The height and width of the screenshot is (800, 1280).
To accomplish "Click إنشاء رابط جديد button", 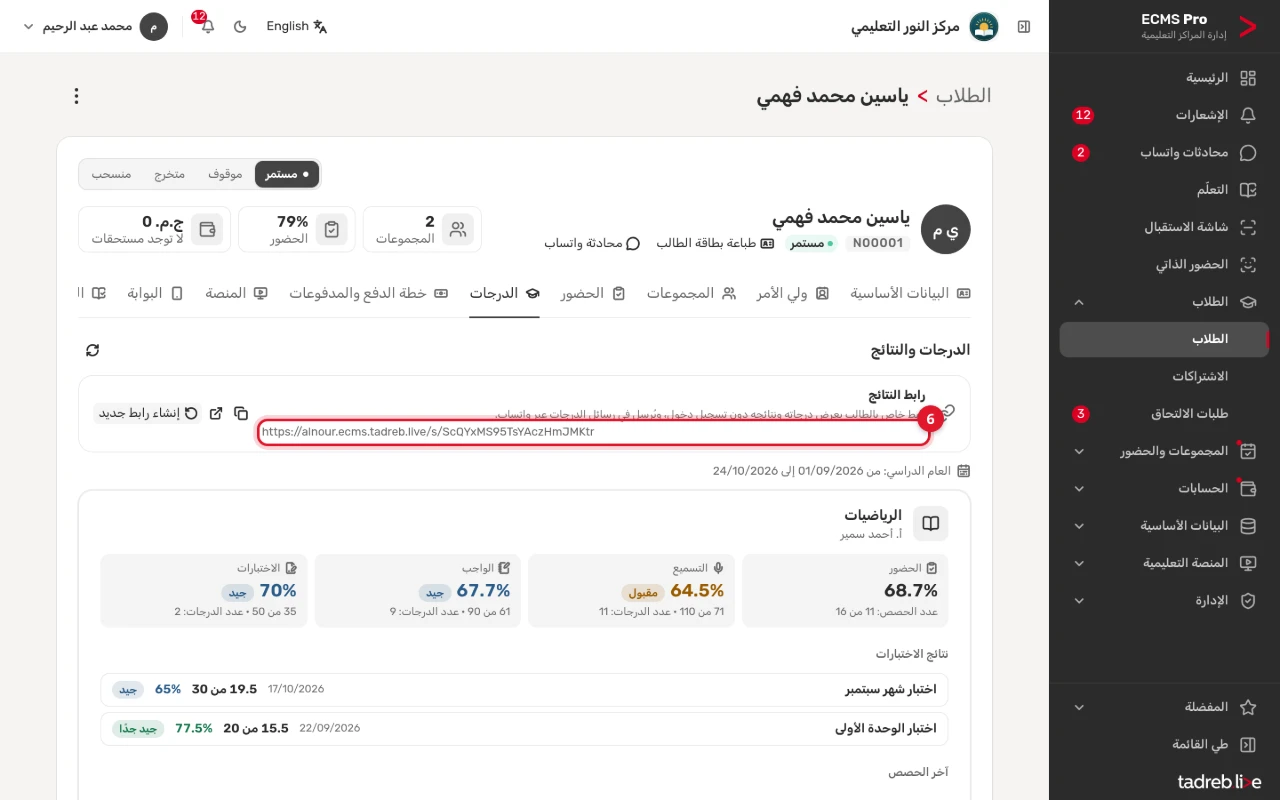I will 148,413.
